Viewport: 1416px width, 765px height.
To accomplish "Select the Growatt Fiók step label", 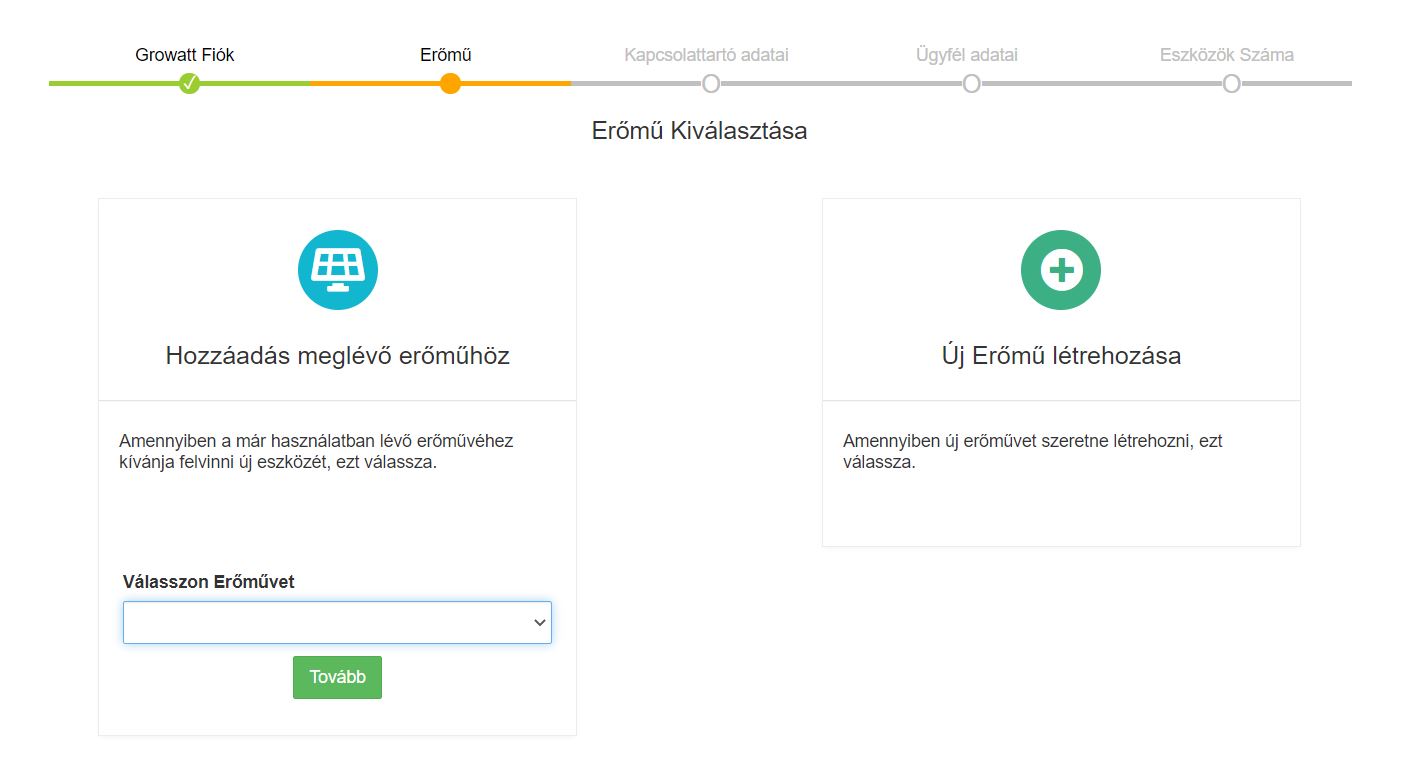I will click(185, 55).
